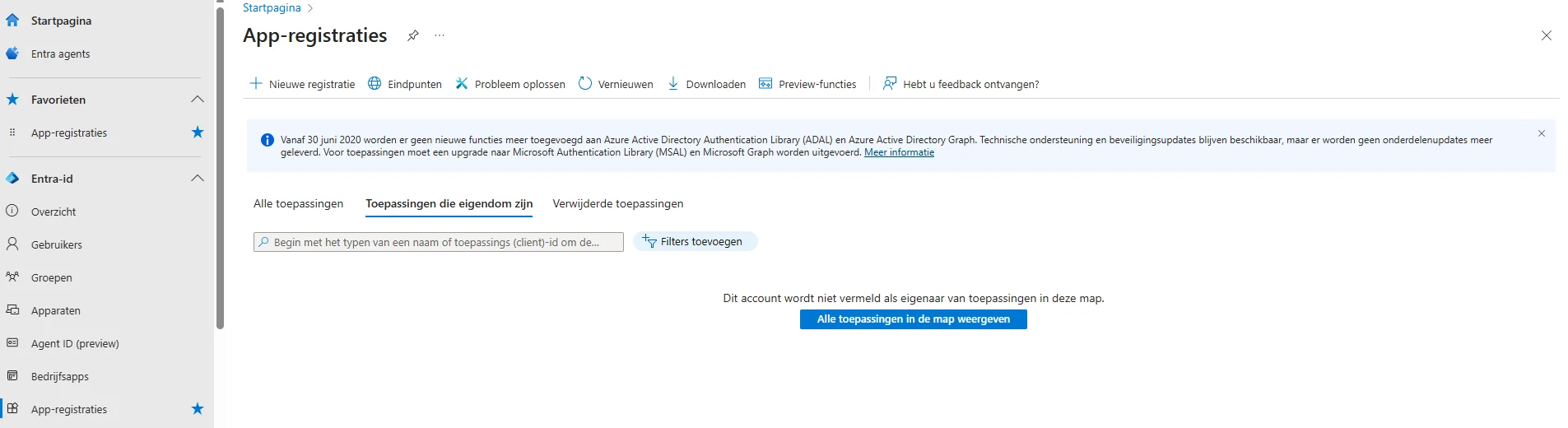
Task: Open Groepen label in sidebar
Action: (x=52, y=277)
